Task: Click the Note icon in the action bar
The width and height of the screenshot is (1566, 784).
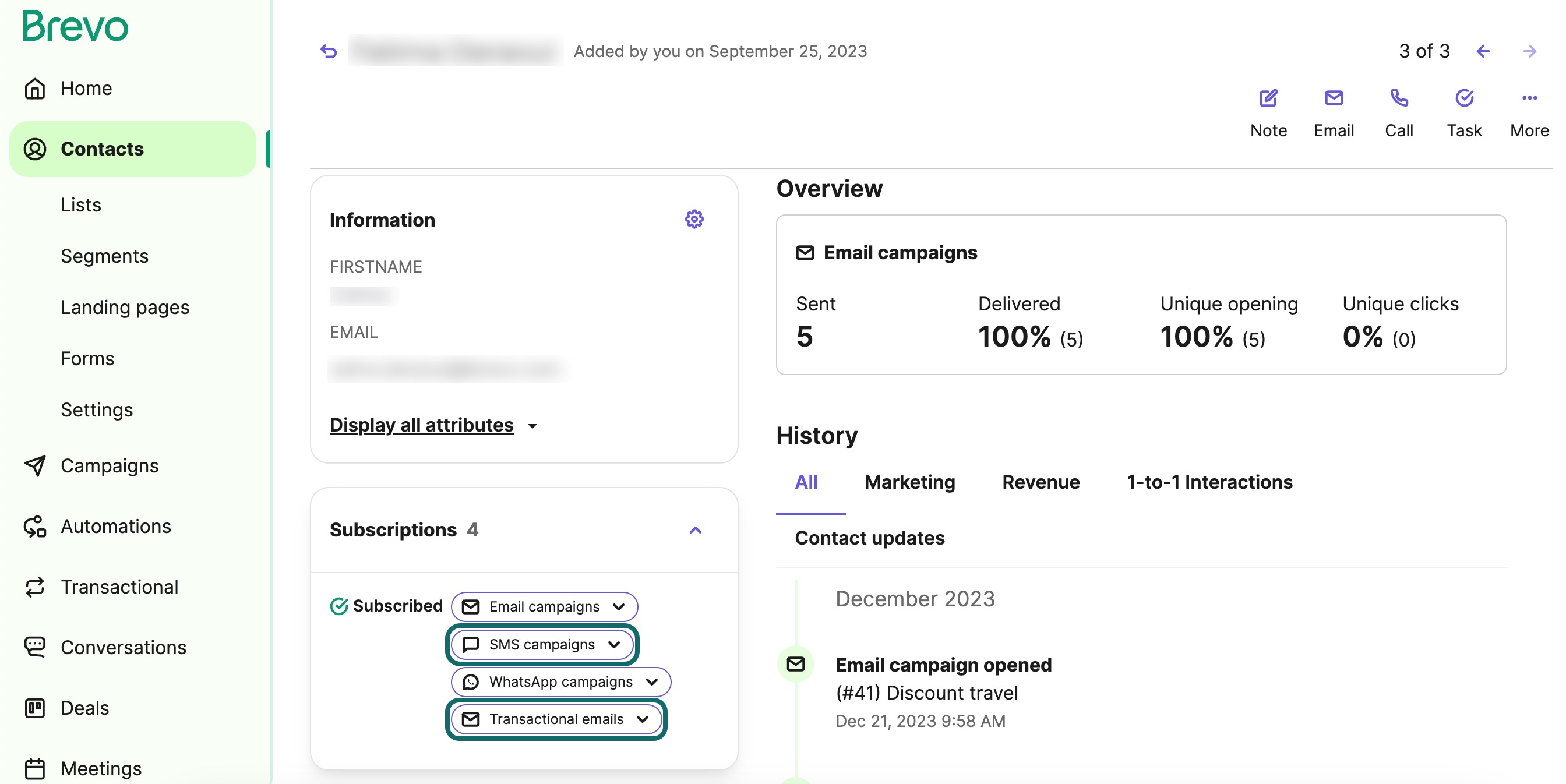Action: pyautogui.click(x=1268, y=98)
